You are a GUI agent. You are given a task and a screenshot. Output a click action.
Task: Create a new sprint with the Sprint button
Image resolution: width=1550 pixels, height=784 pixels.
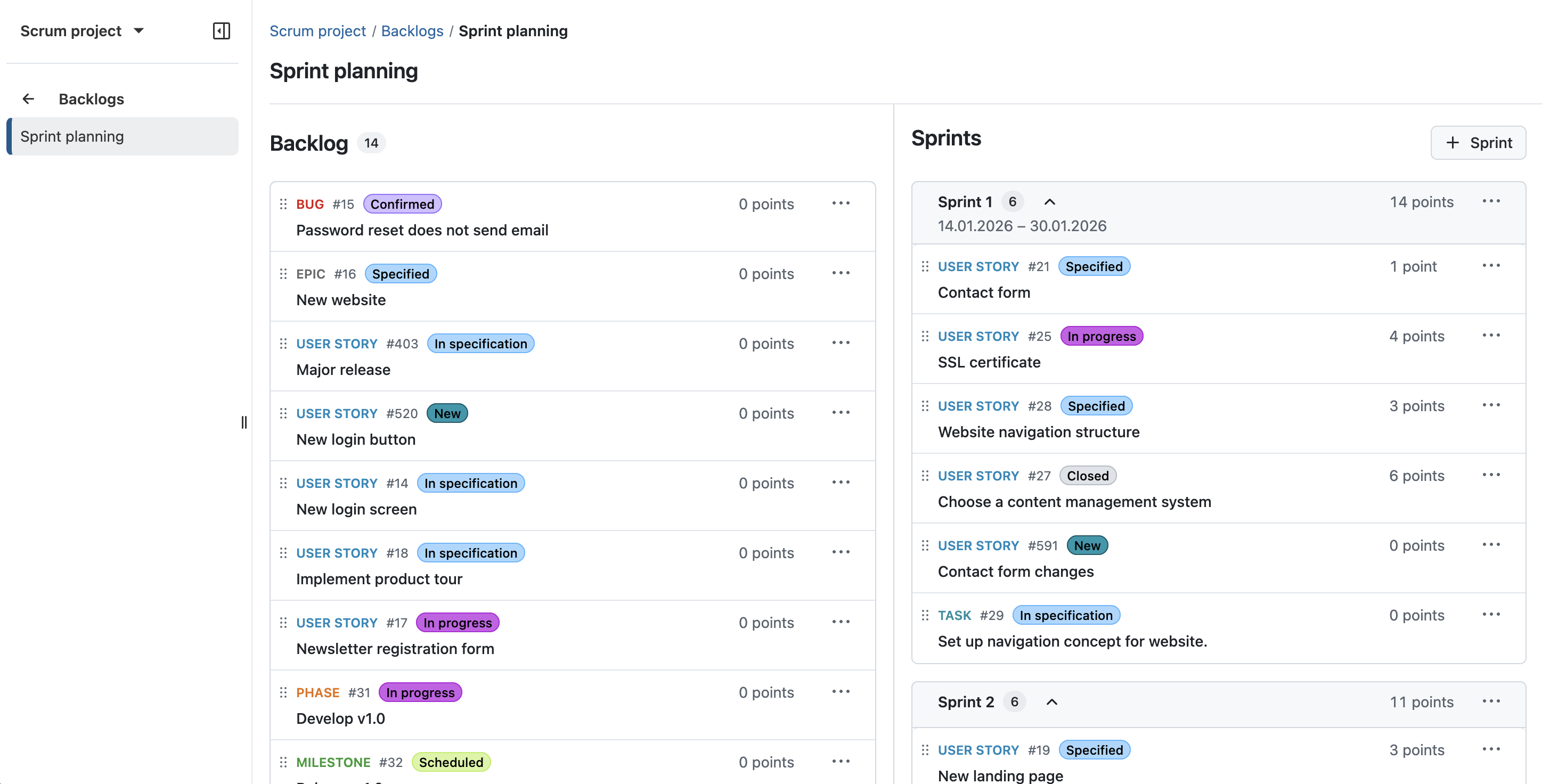coord(1479,143)
